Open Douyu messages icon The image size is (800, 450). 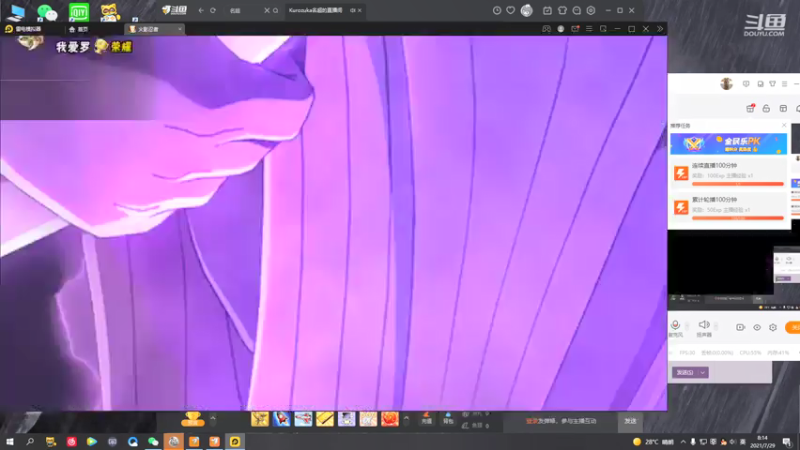(x=577, y=10)
